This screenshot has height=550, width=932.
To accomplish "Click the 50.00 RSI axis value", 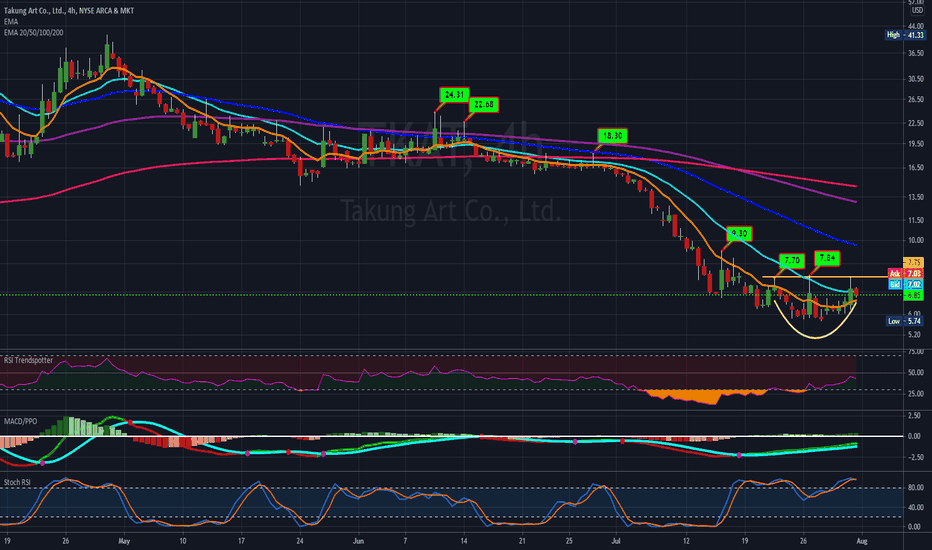I will [916, 373].
